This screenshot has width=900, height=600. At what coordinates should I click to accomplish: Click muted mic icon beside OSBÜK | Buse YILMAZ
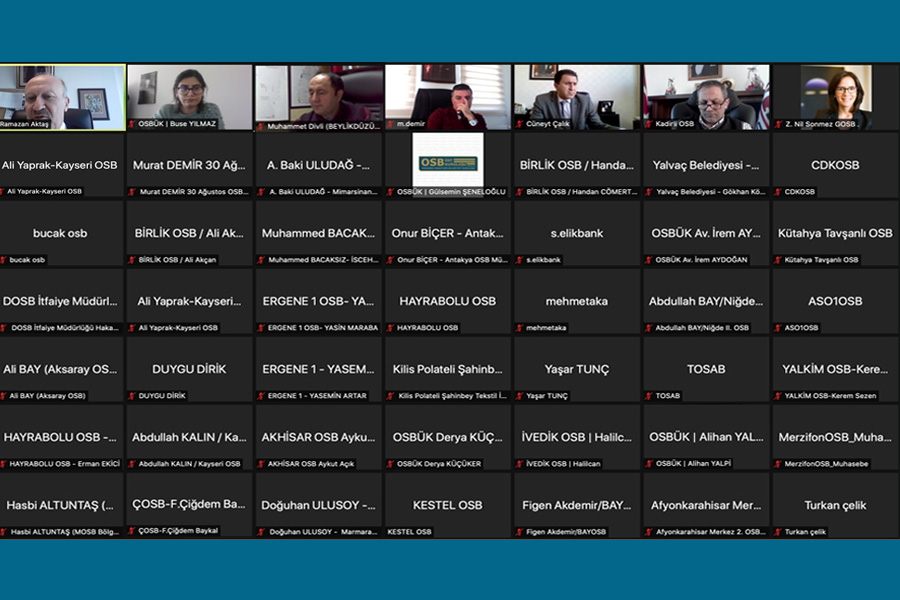[132, 123]
